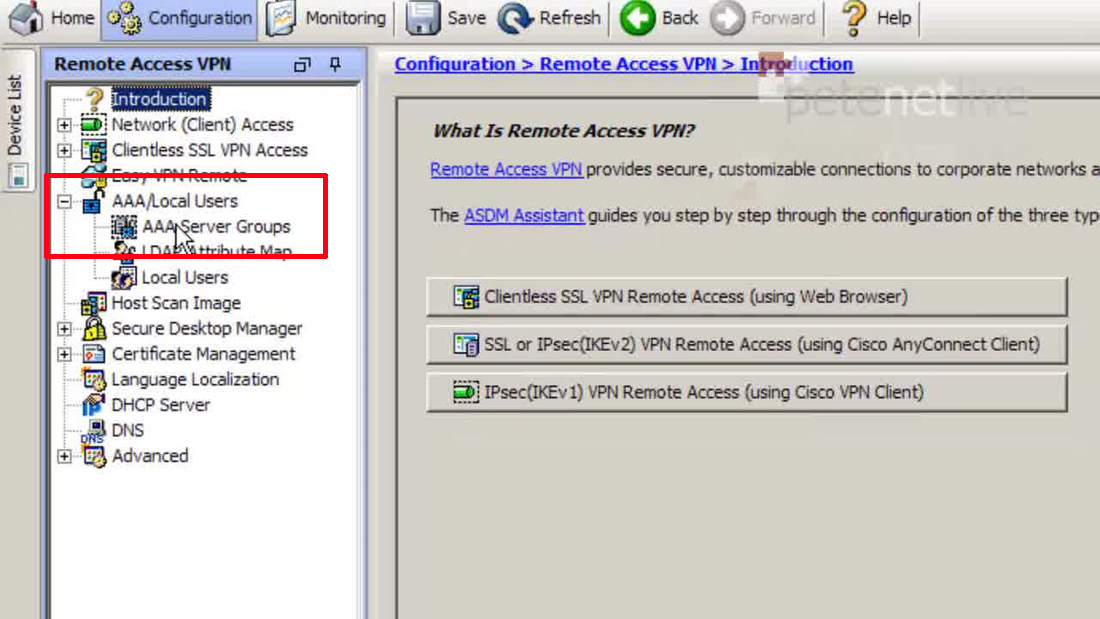Click the Save floppy disk icon
The height and width of the screenshot is (619, 1100).
tap(422, 18)
